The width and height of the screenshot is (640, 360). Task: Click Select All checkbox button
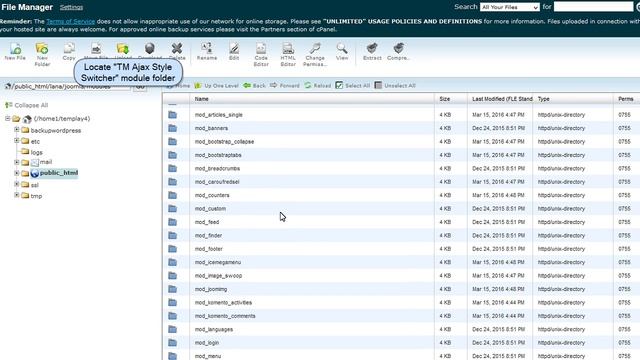click(353, 86)
